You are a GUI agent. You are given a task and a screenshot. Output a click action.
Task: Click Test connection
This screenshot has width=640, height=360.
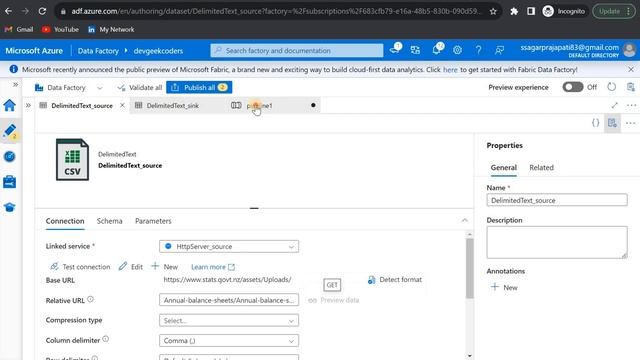tap(80, 267)
